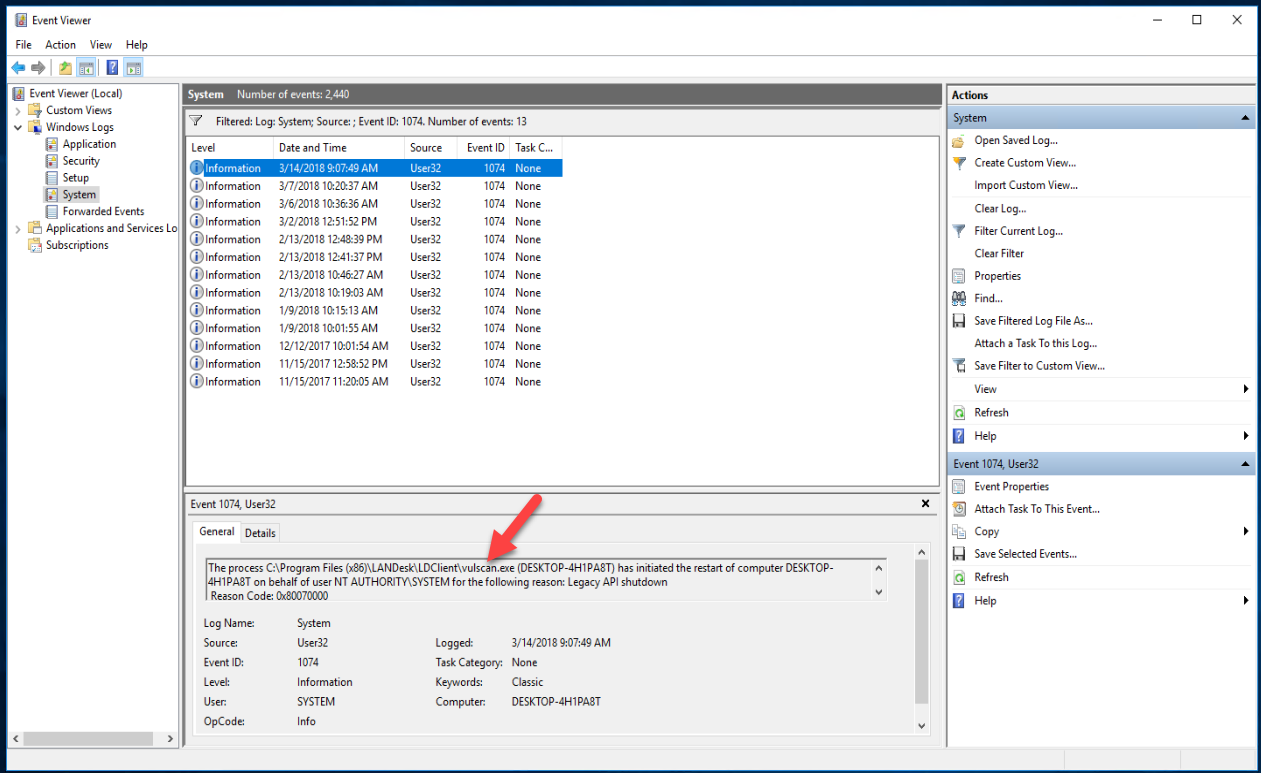
Task: Click the Back navigation arrow
Action: pyautogui.click(x=18, y=67)
